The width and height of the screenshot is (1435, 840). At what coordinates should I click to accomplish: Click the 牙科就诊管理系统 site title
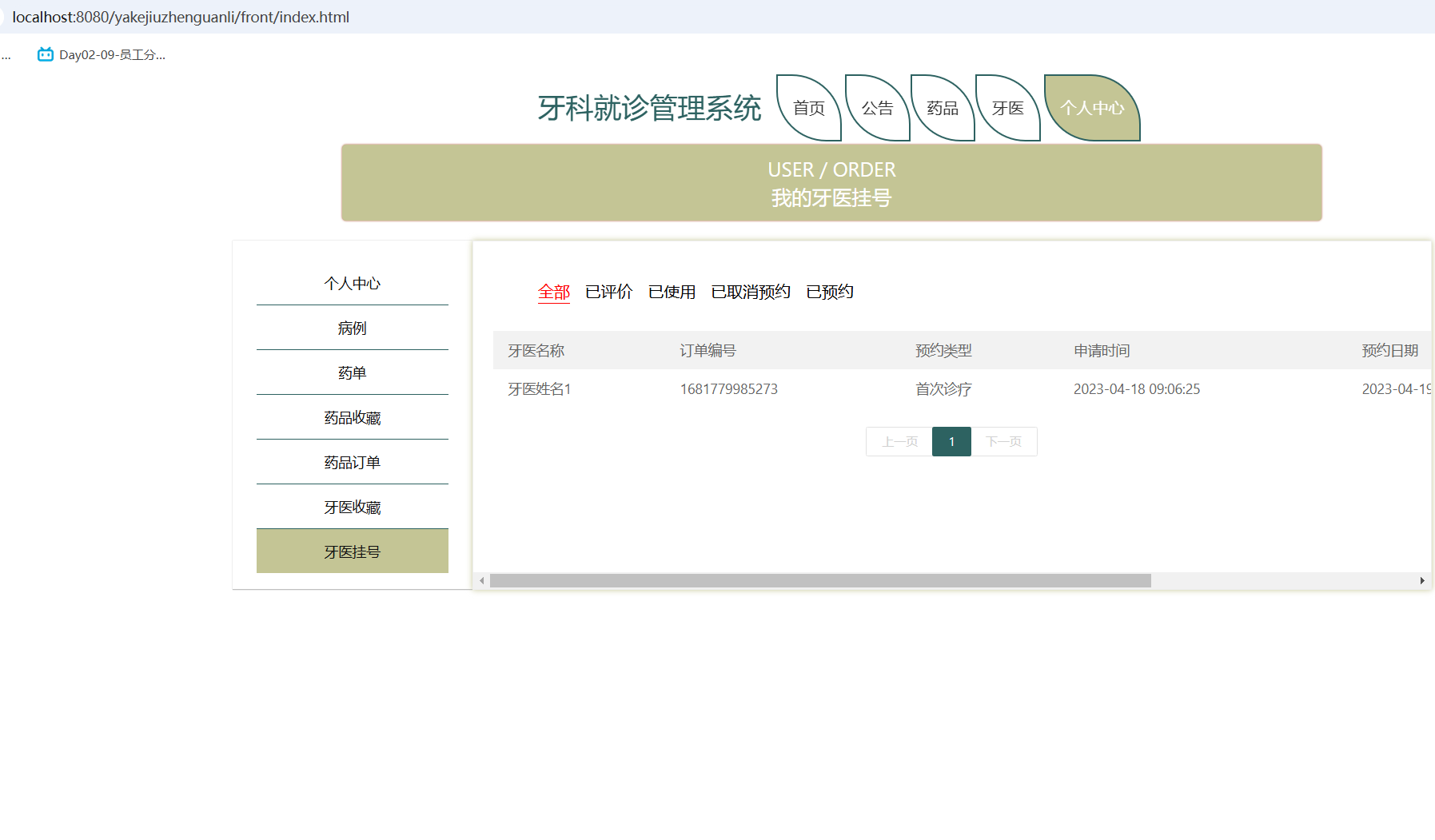tap(649, 108)
